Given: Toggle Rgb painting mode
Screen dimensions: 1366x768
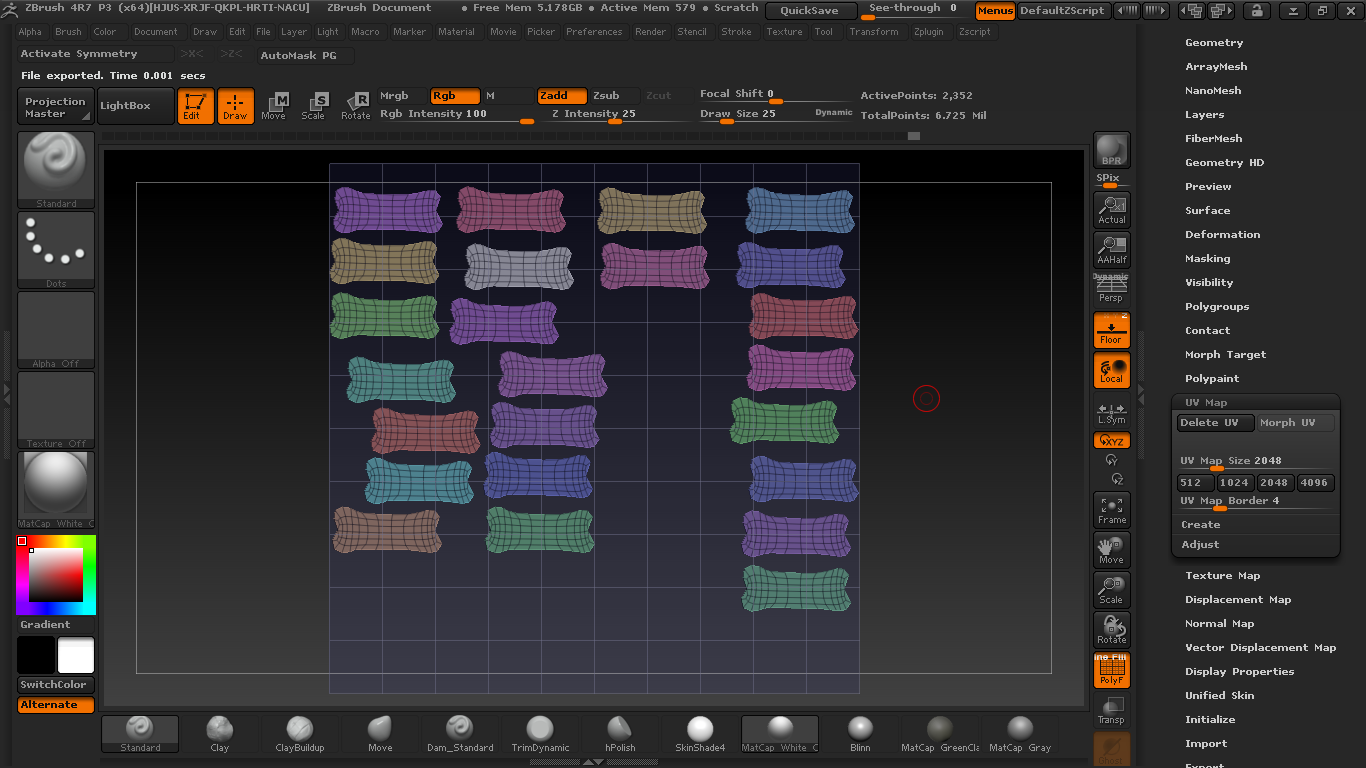Looking at the screenshot, I should click(454, 96).
